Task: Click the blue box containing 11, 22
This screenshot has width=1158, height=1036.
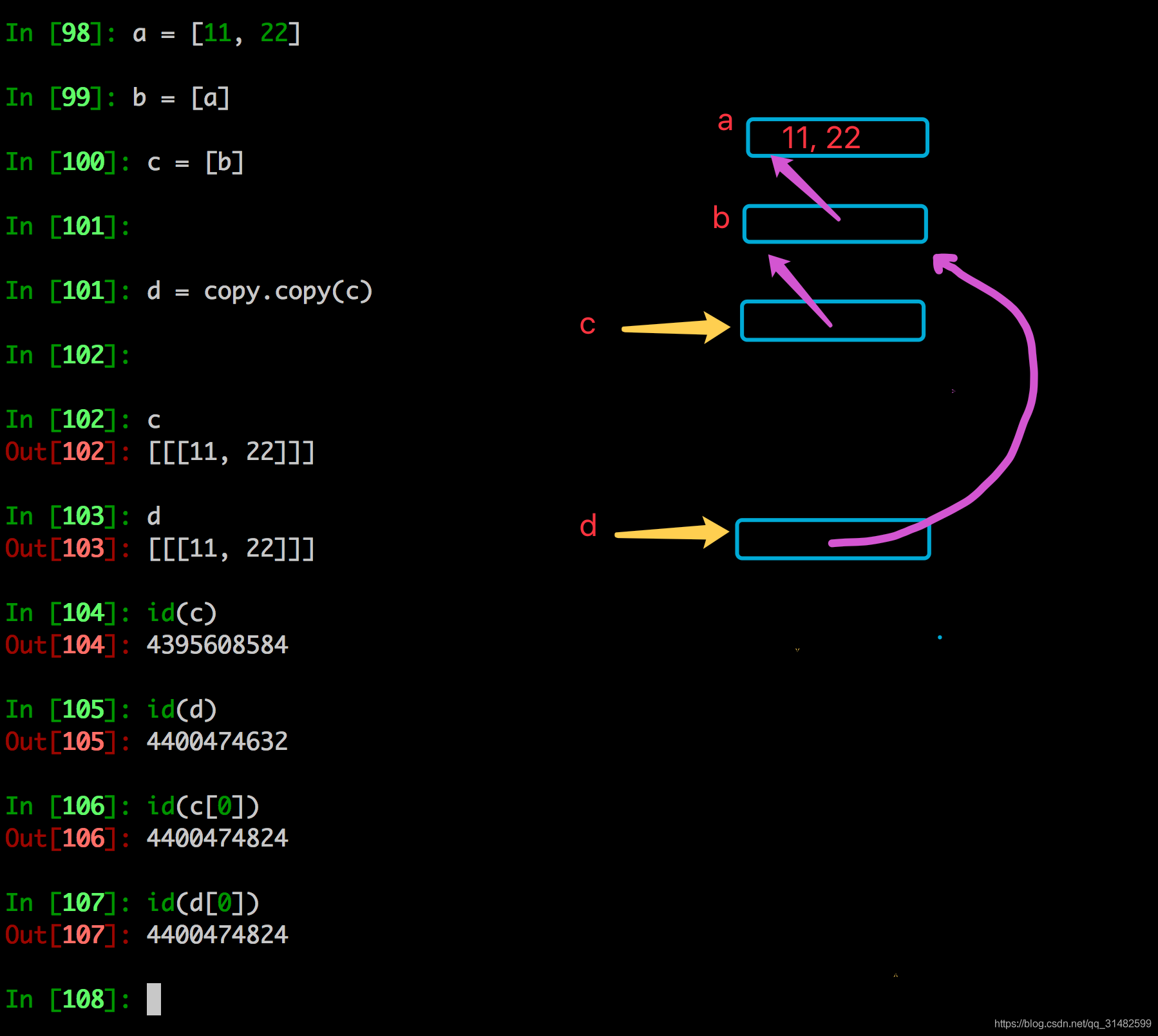Action: coord(837,137)
